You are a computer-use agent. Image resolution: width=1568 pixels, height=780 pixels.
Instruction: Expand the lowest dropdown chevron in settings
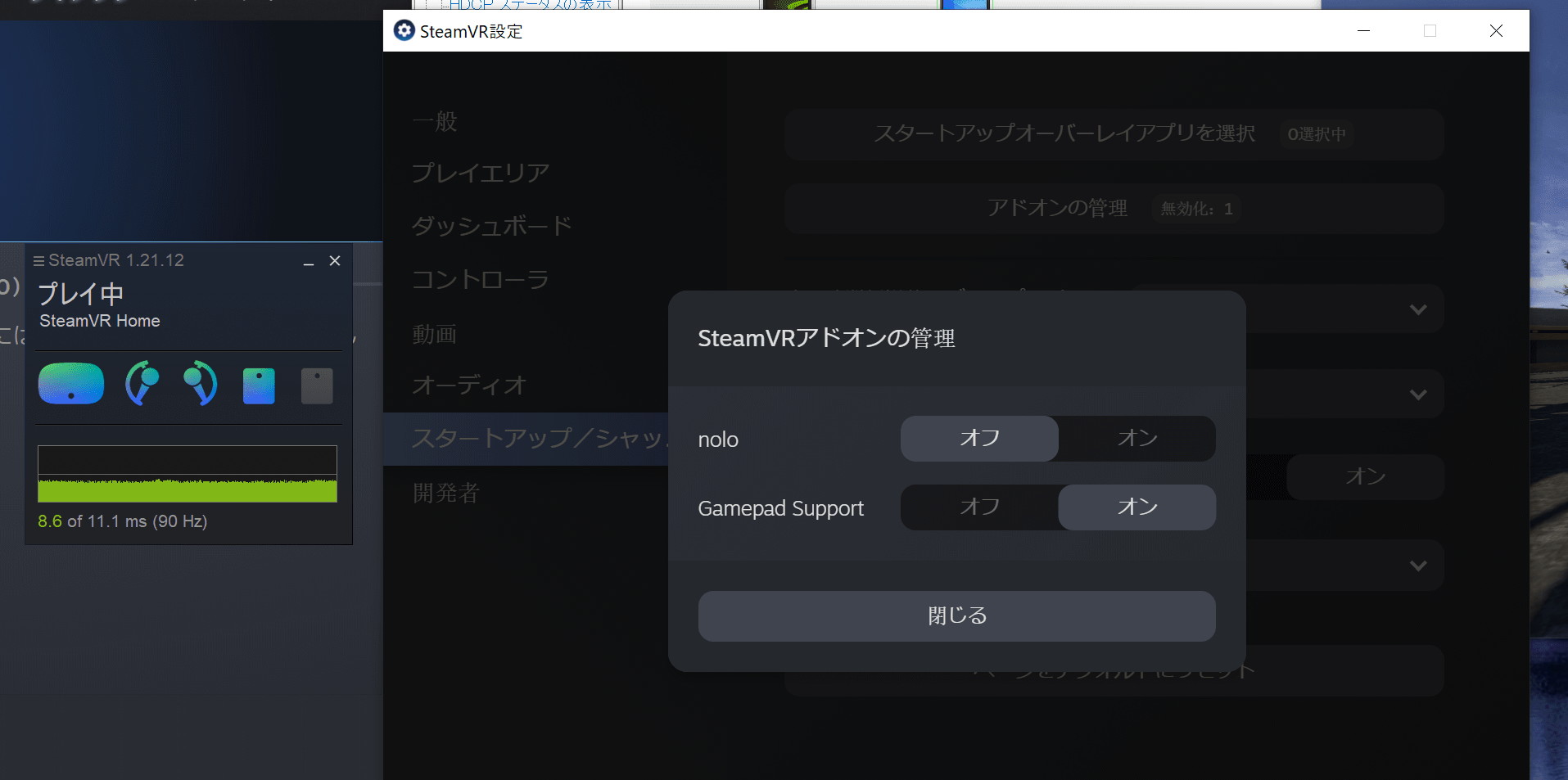click(1418, 566)
